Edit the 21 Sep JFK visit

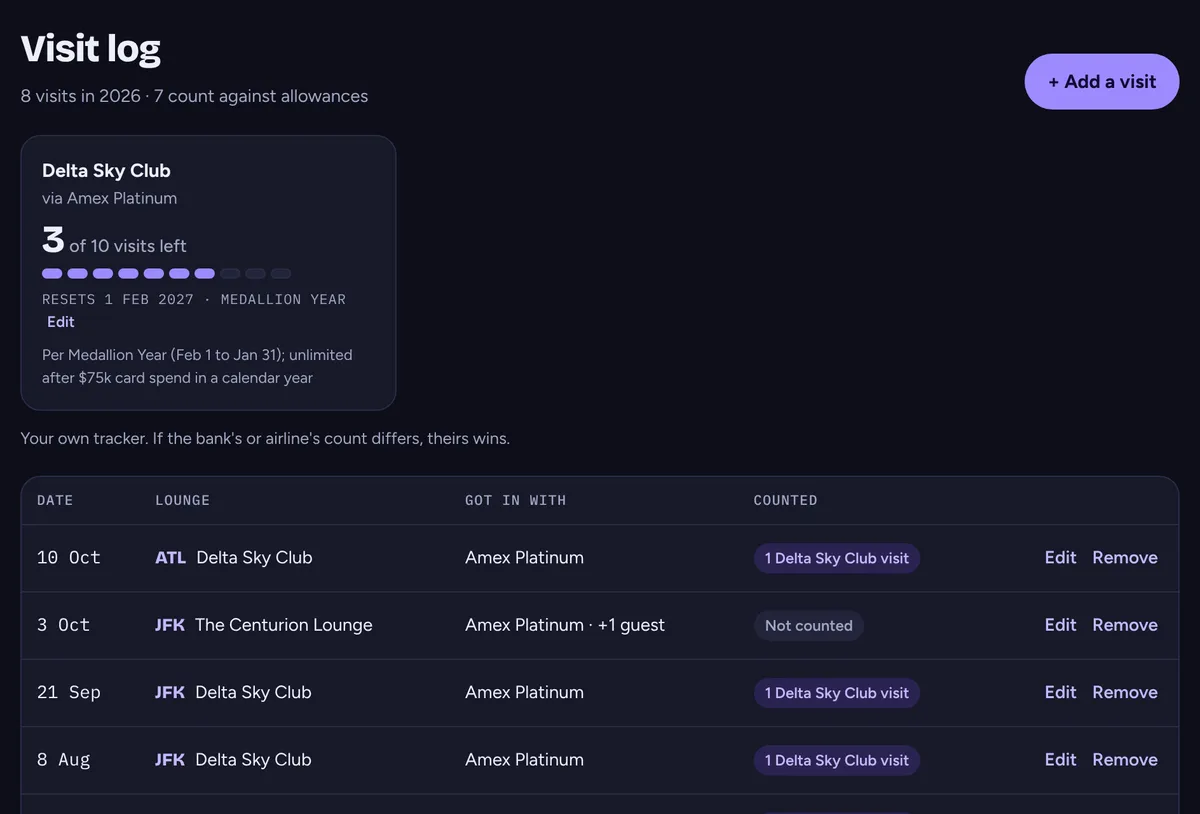click(x=1060, y=692)
